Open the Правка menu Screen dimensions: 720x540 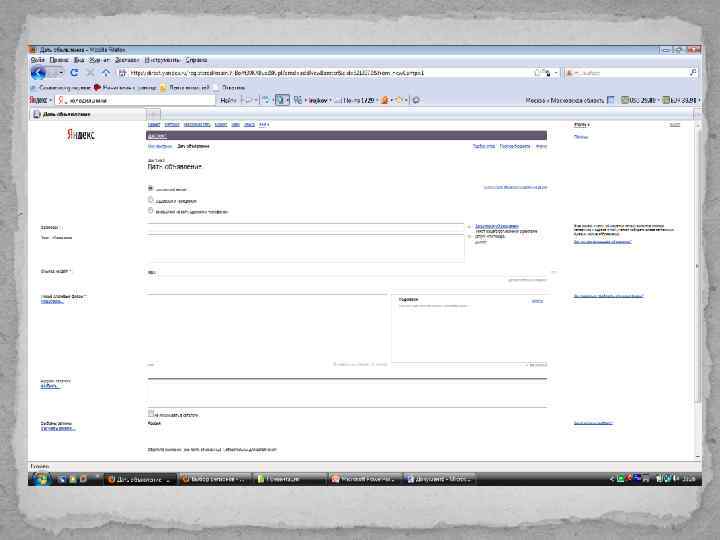point(59,60)
